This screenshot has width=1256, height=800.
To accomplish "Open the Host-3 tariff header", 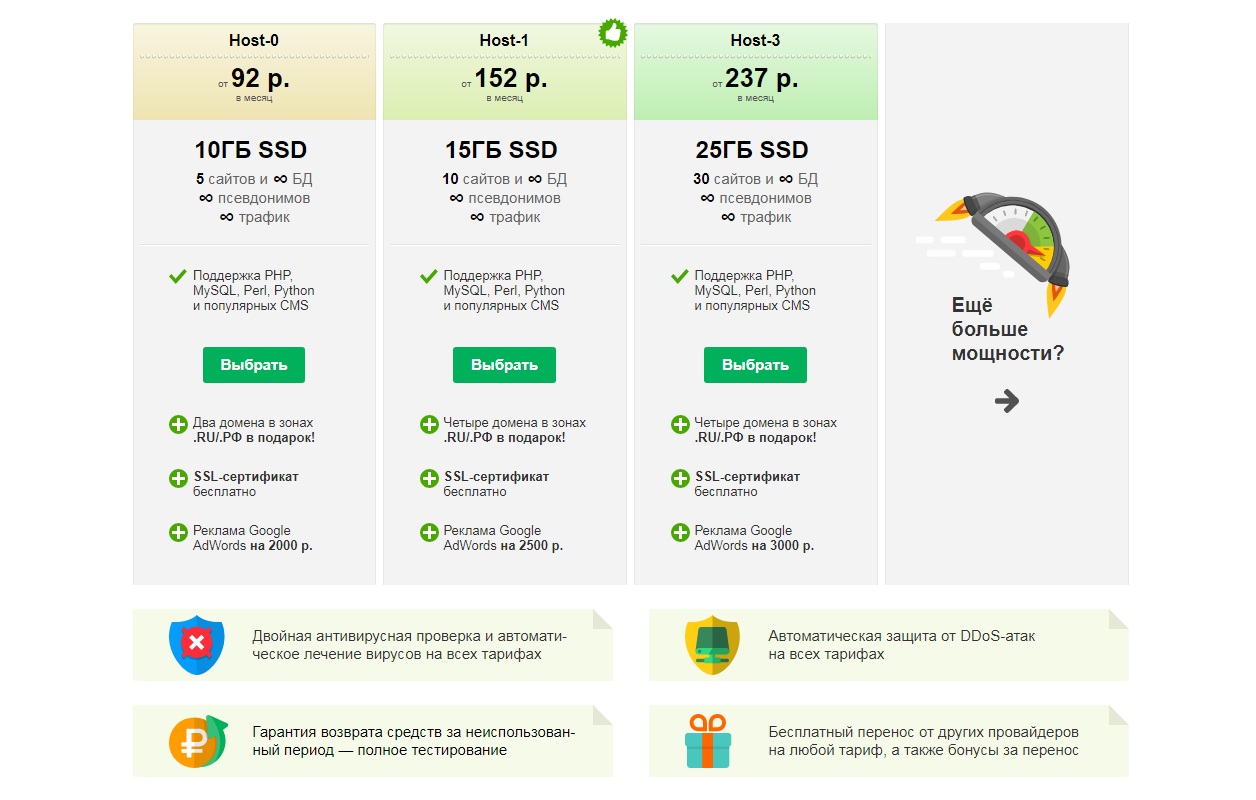I will [x=755, y=41].
